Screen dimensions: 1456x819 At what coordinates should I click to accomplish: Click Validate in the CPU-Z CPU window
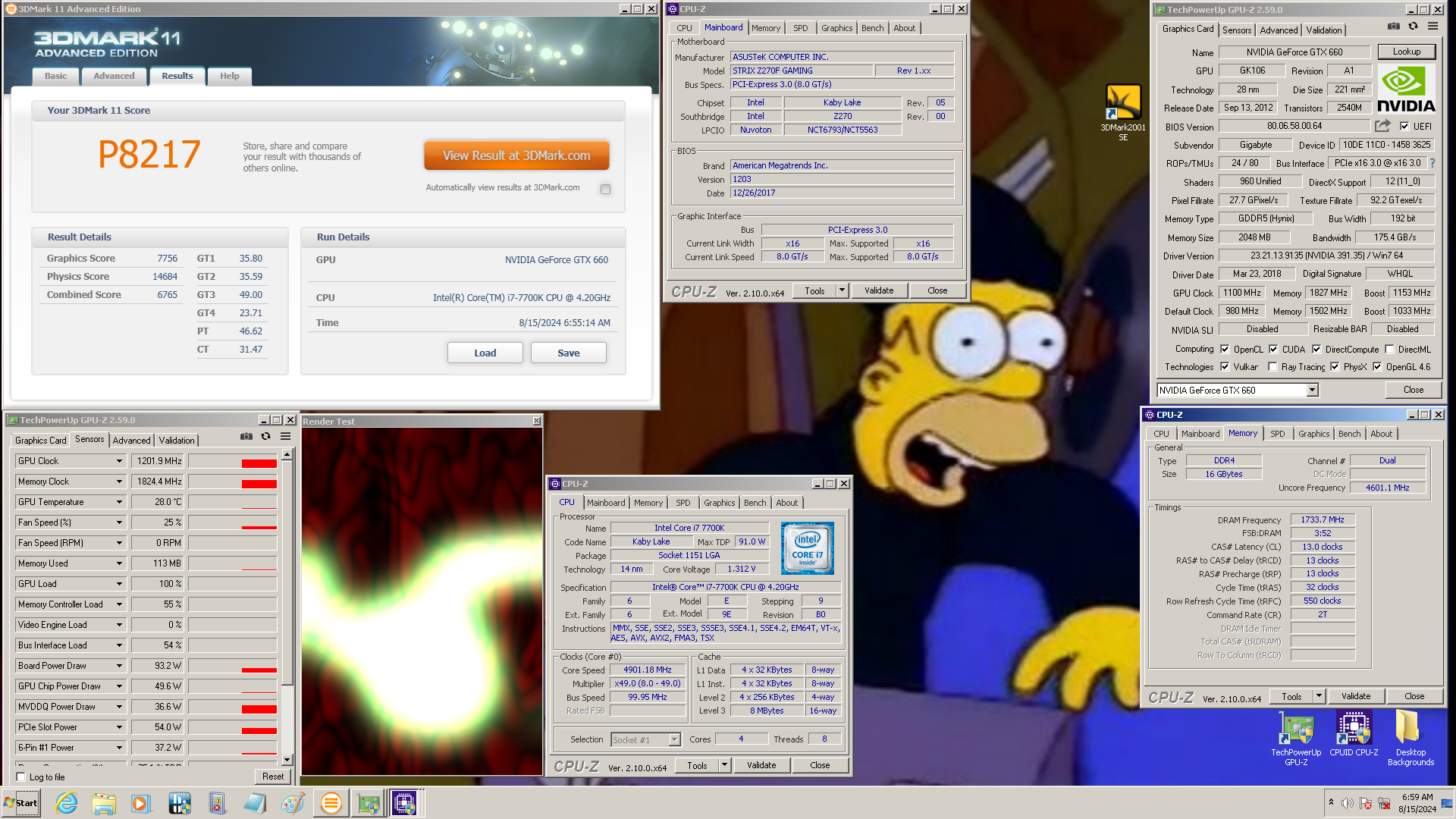(x=761, y=765)
